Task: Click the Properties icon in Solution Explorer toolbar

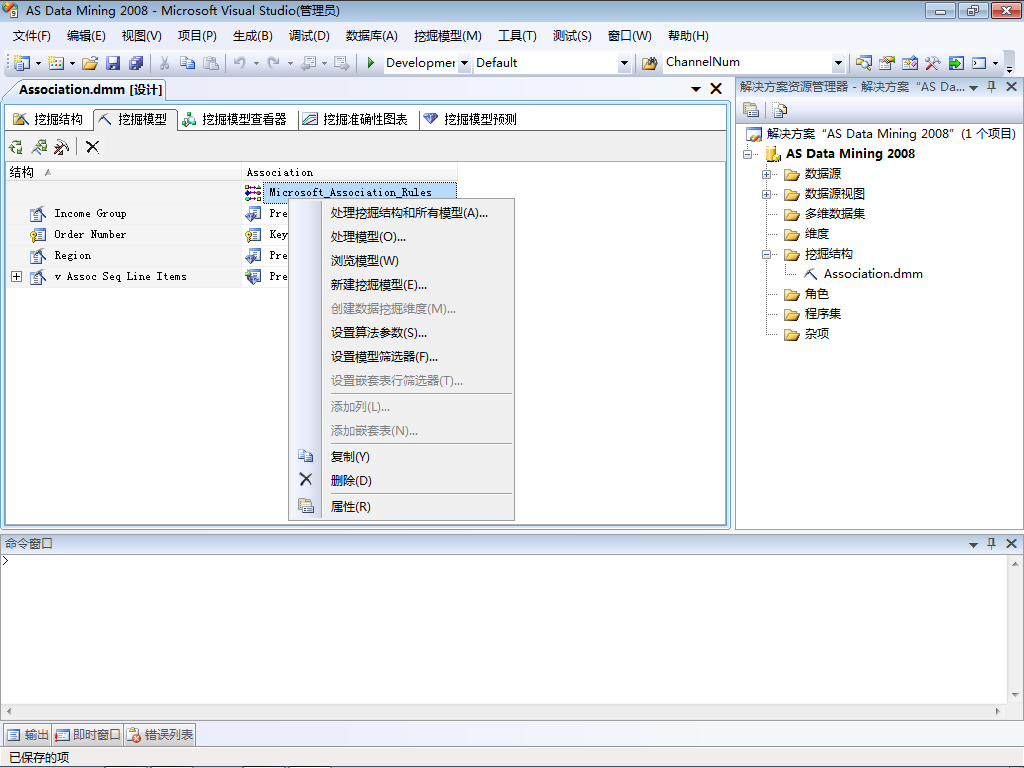Action: [x=751, y=110]
